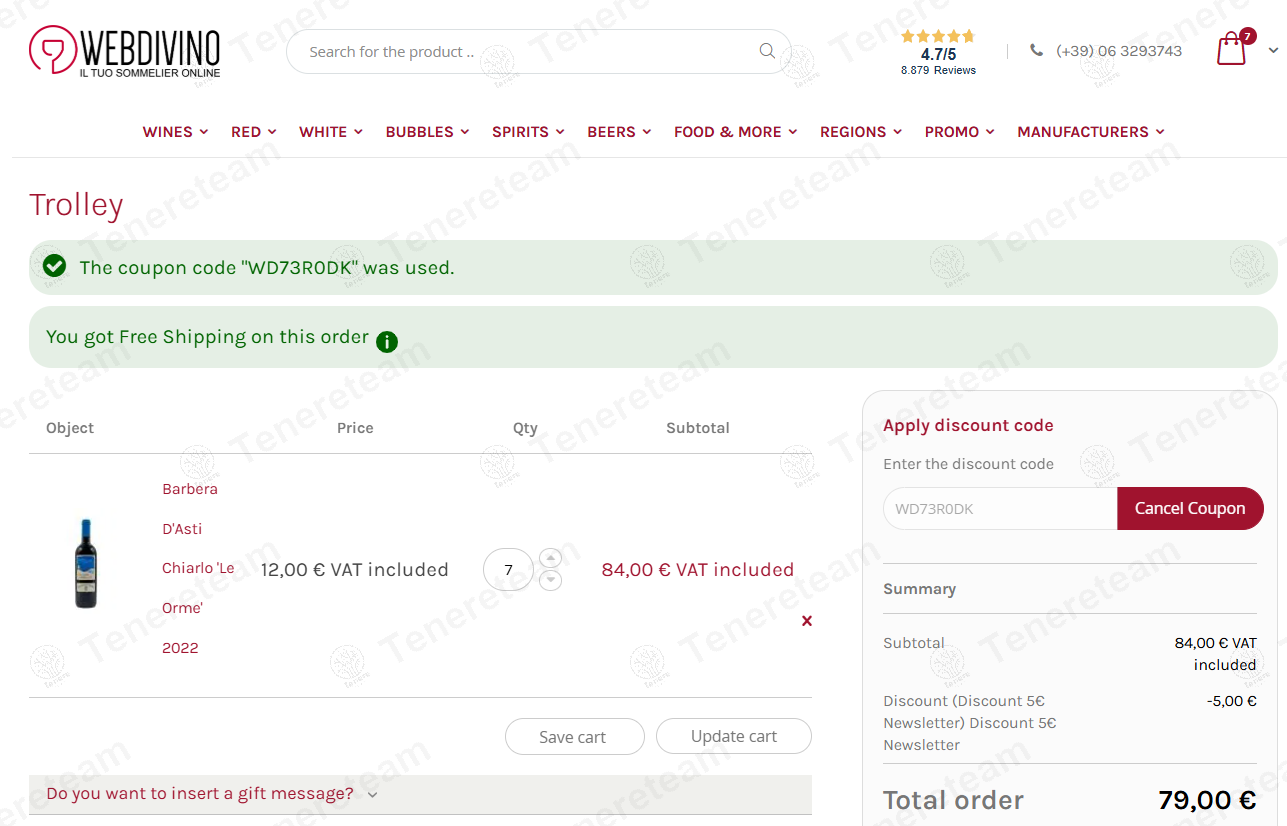Open the SPIRITS menu
Screen dimensions: 1287x826
click(528, 132)
